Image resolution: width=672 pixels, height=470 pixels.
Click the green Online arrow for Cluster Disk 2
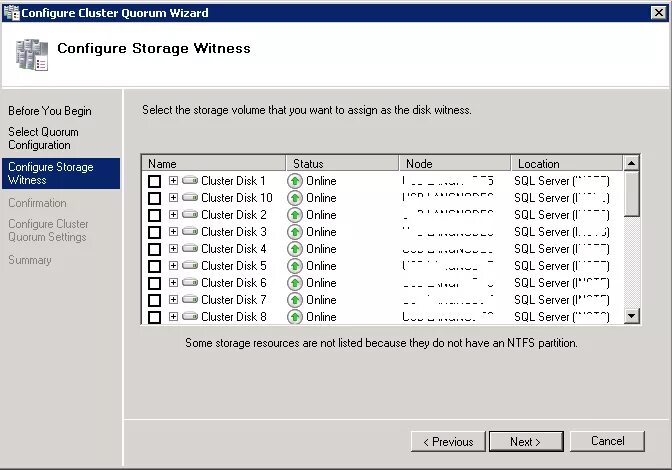point(295,215)
